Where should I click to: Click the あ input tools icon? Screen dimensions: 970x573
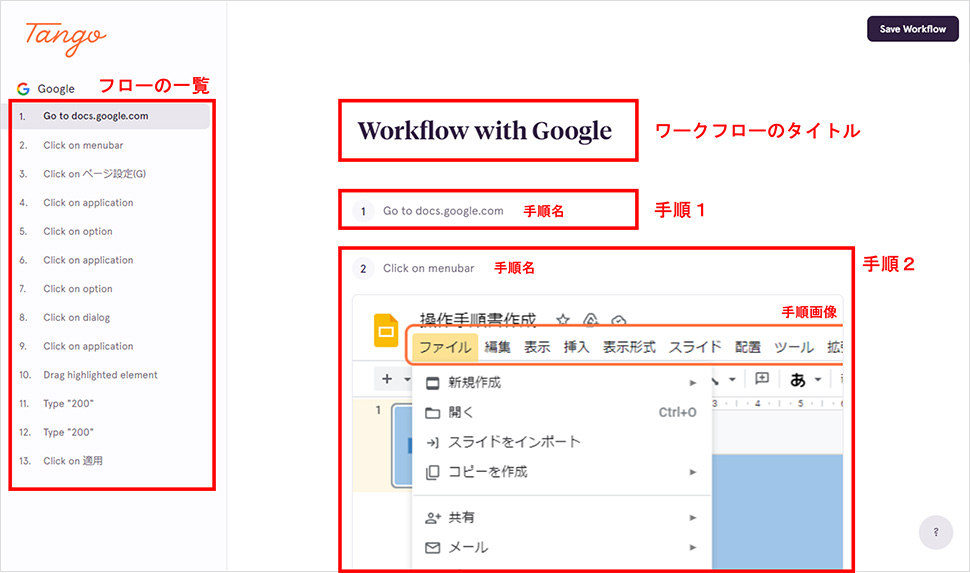pyautogui.click(x=797, y=379)
